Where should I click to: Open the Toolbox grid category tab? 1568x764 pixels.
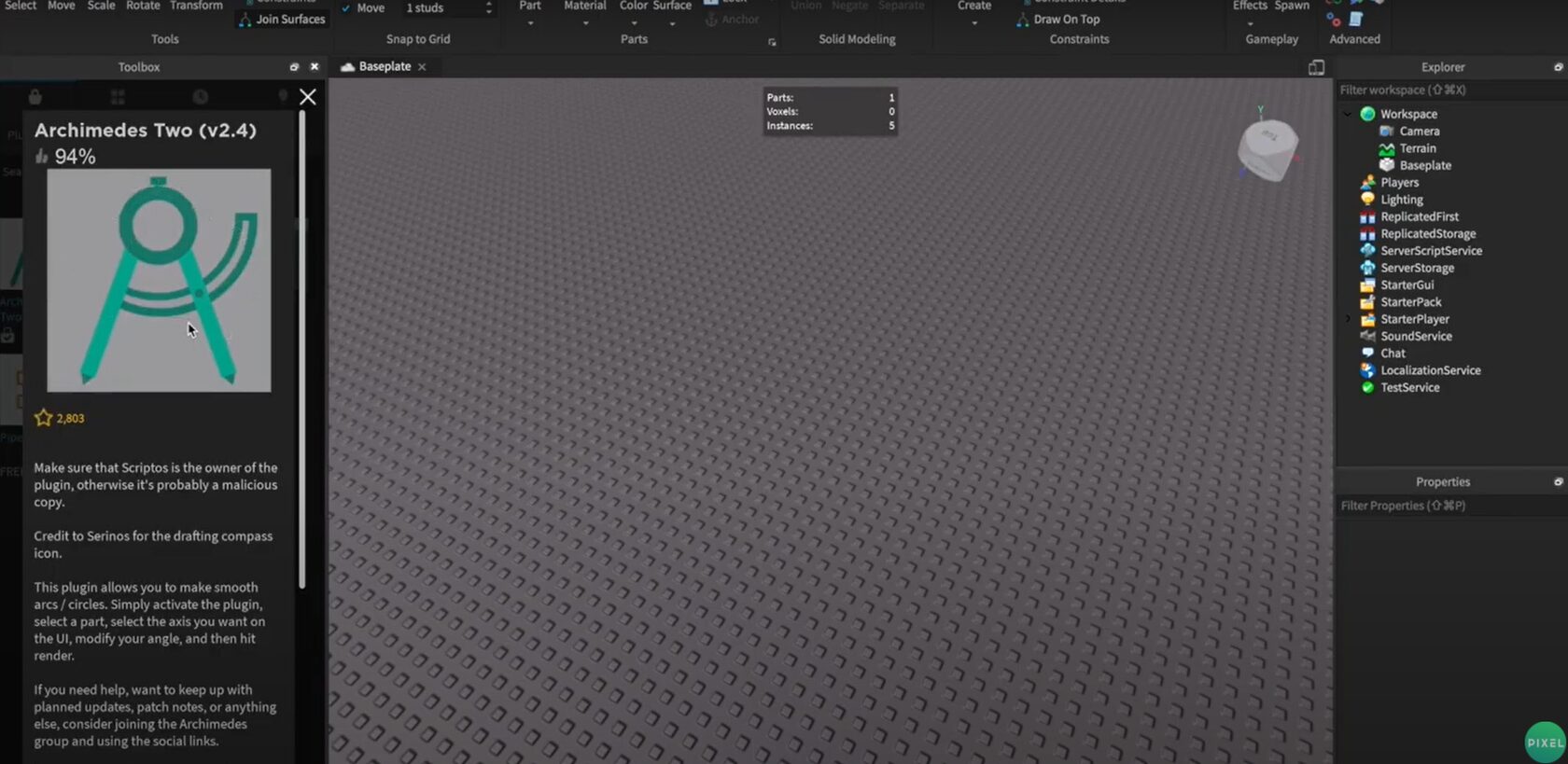tap(118, 97)
